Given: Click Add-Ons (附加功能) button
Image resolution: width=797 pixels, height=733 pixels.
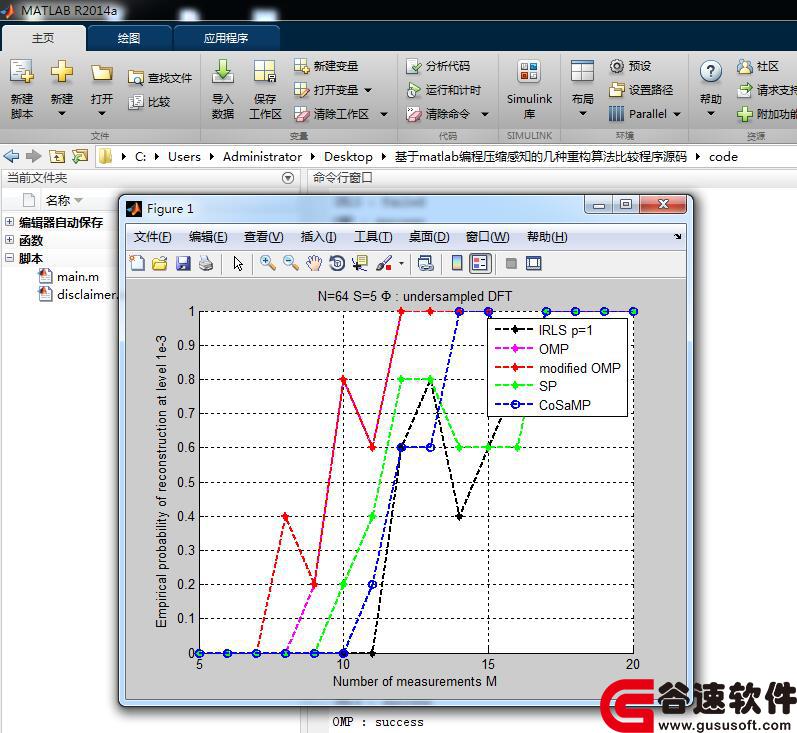Looking at the screenshot, I should (767, 114).
